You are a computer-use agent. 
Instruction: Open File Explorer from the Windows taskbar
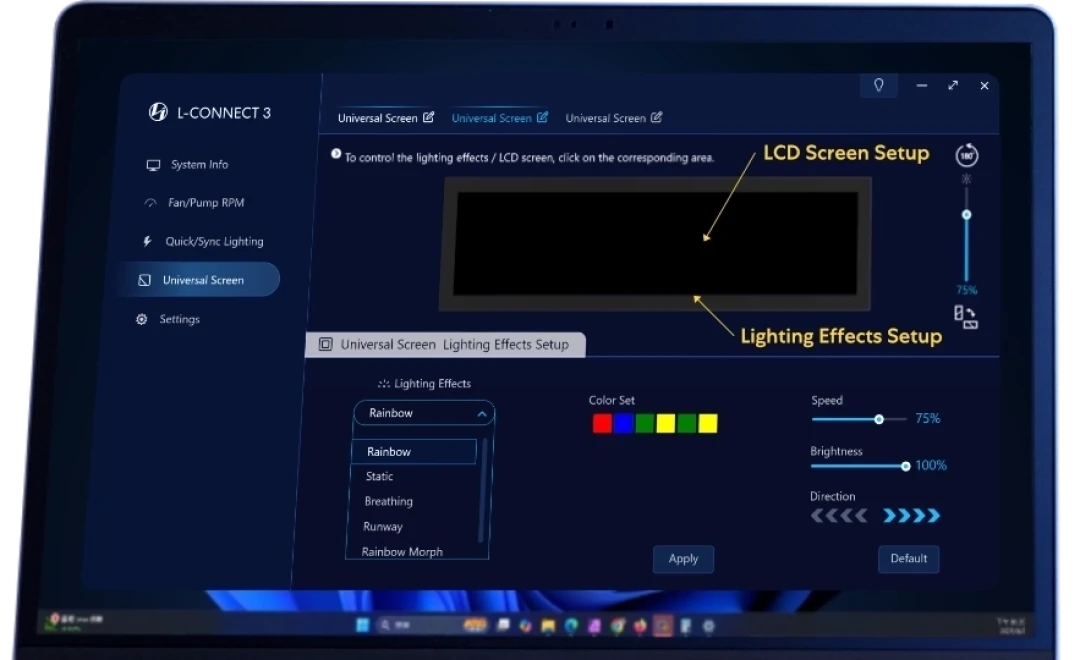click(548, 626)
